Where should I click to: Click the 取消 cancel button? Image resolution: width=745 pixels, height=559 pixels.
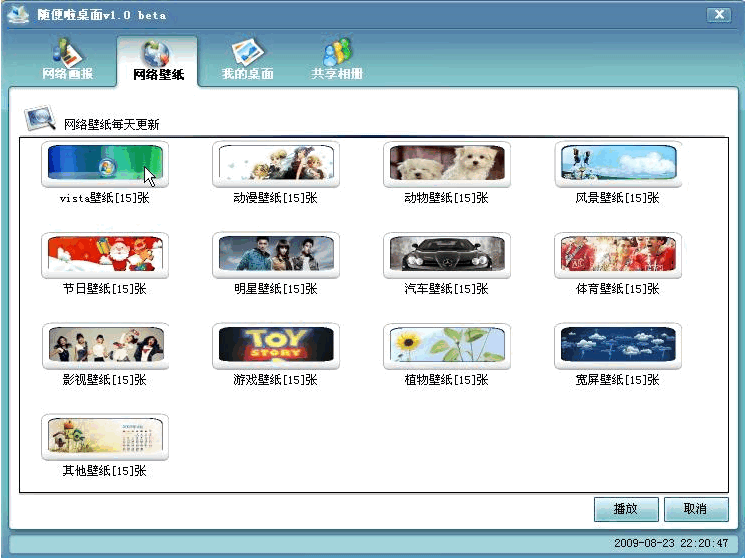click(x=696, y=509)
